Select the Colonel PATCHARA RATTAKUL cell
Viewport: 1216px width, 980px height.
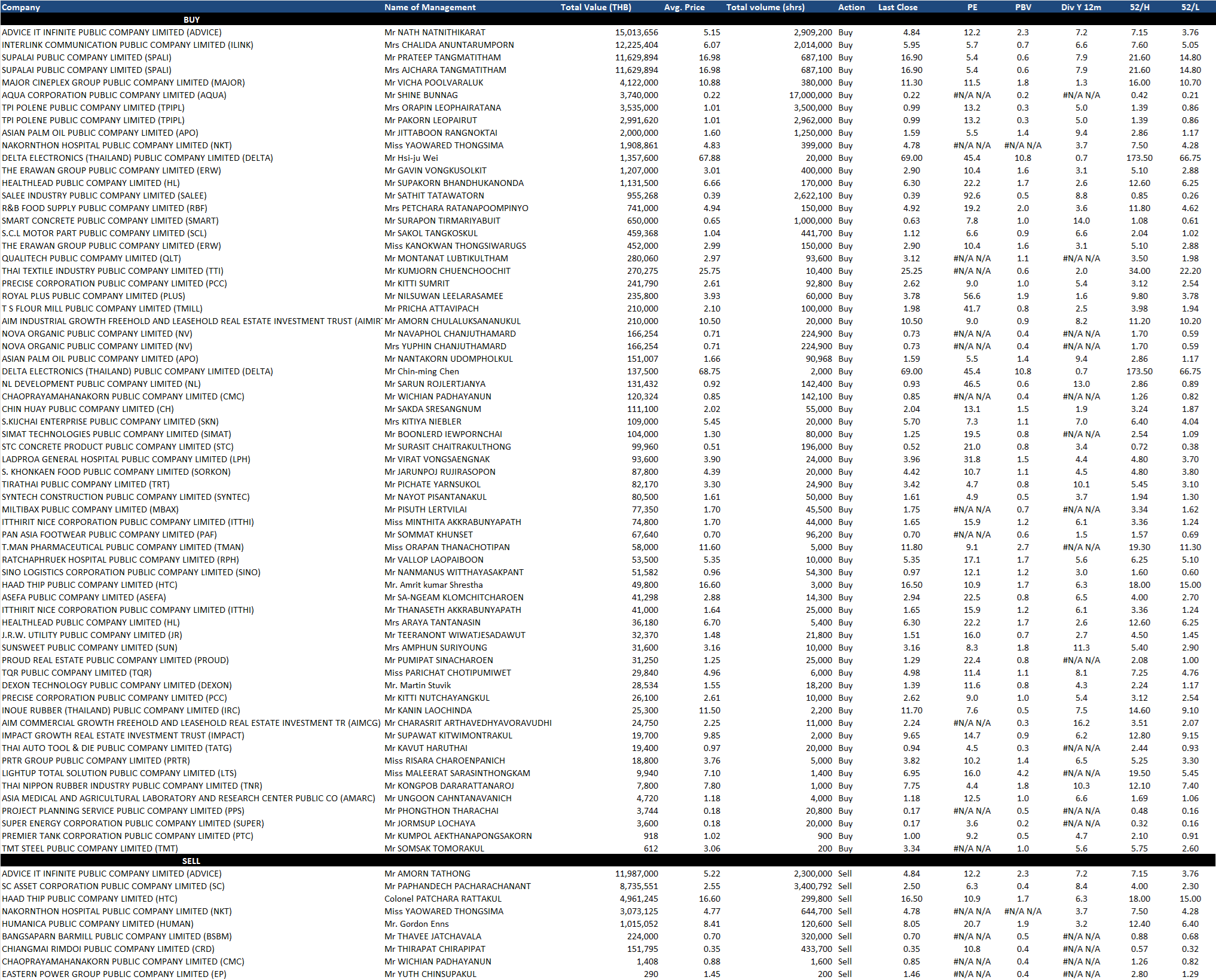[x=443, y=899]
